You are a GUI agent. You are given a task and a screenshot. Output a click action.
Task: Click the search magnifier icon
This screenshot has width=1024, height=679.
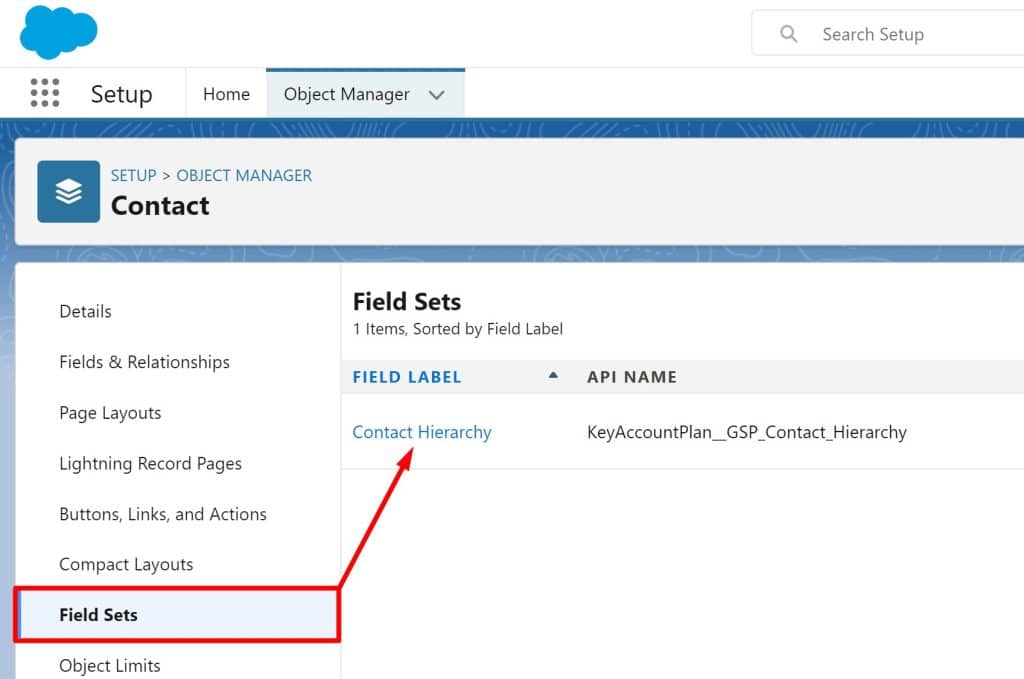tap(789, 34)
